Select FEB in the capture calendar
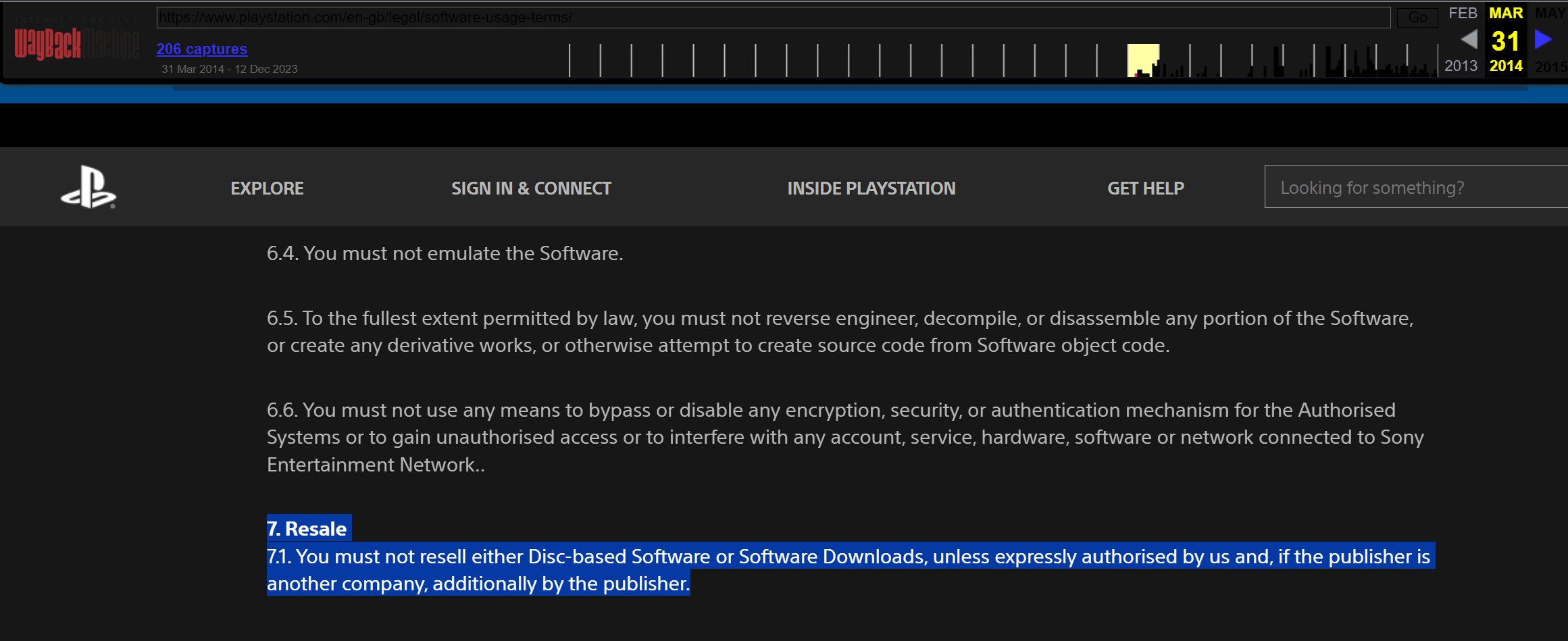The height and width of the screenshot is (641, 1568). tap(1463, 14)
